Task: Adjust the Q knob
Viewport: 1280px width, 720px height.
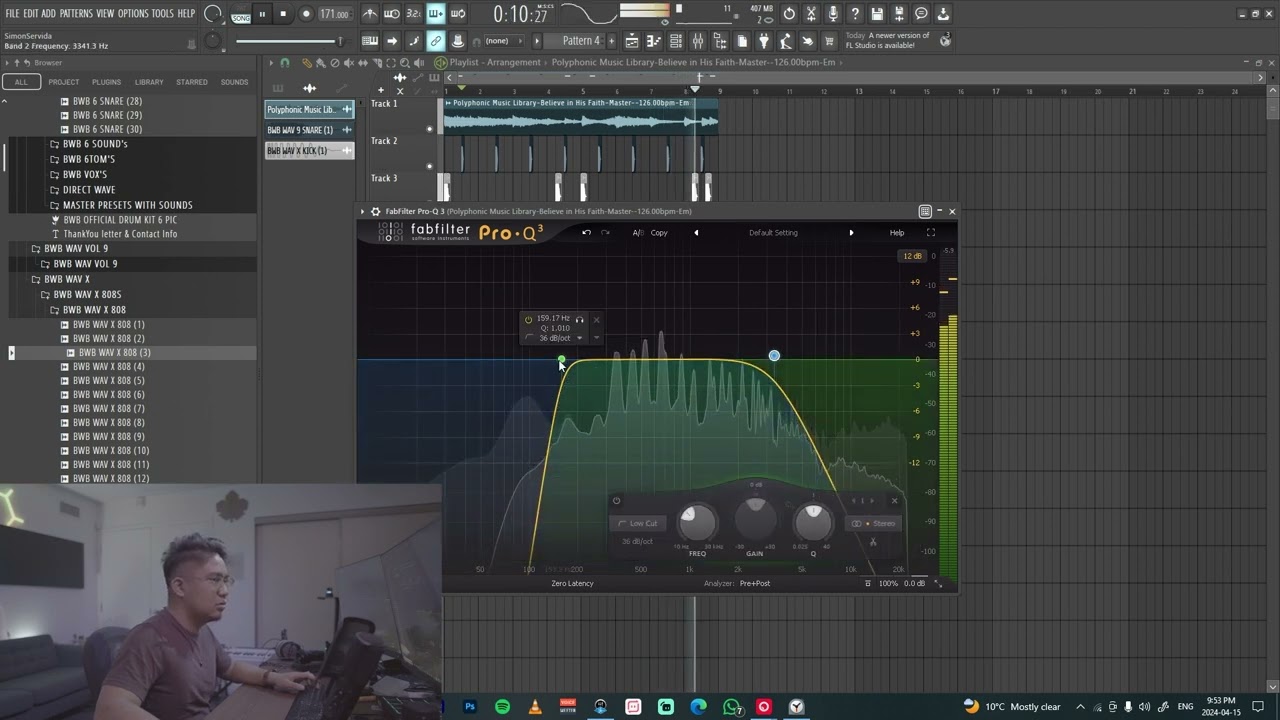Action: click(x=813, y=522)
